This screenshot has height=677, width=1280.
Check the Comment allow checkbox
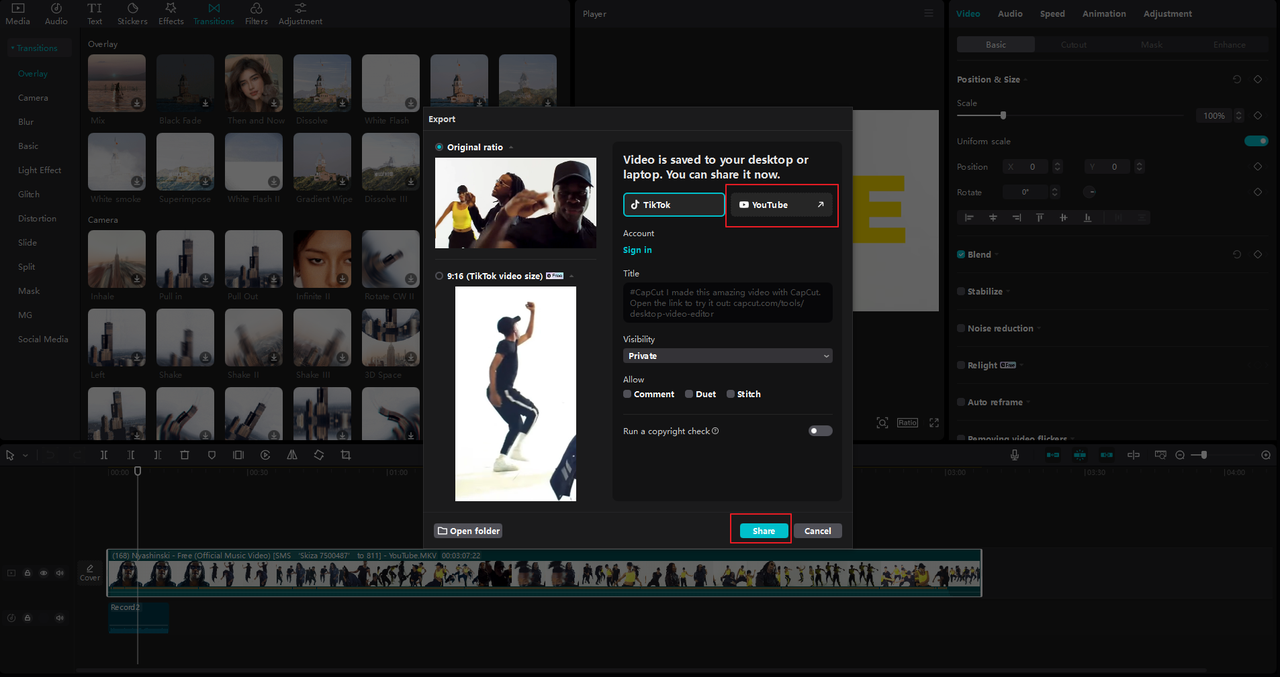click(627, 394)
